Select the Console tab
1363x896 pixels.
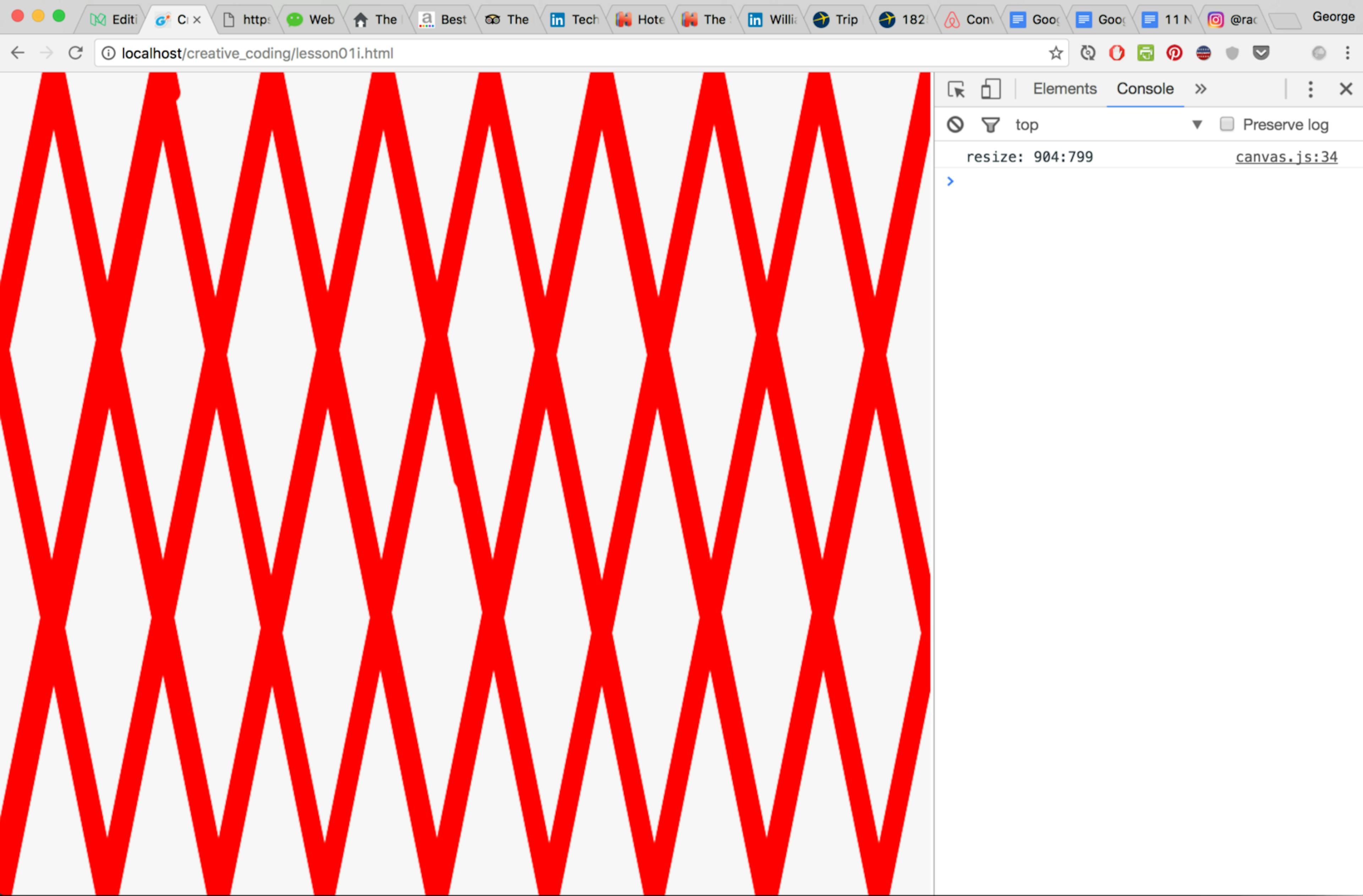tap(1144, 89)
